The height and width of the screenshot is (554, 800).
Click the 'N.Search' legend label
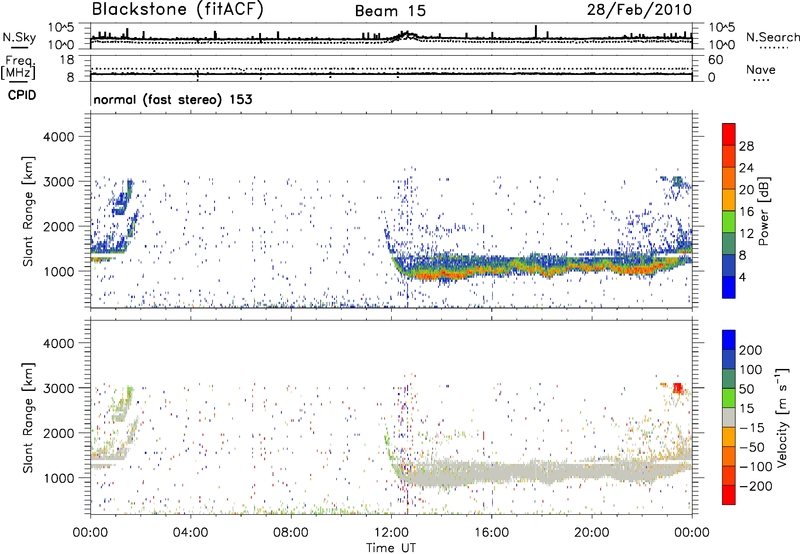tap(772, 37)
